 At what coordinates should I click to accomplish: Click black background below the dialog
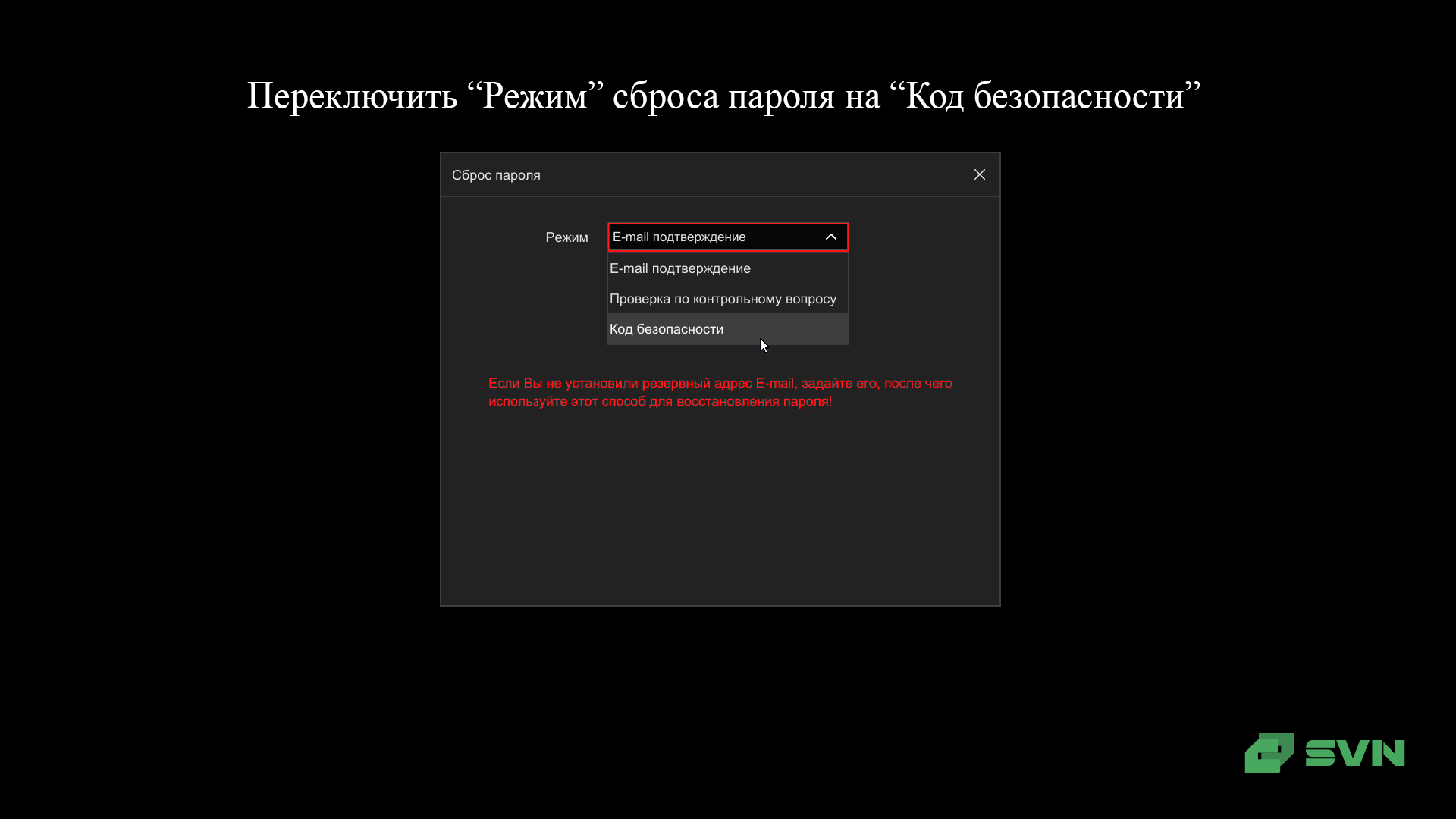720,698
